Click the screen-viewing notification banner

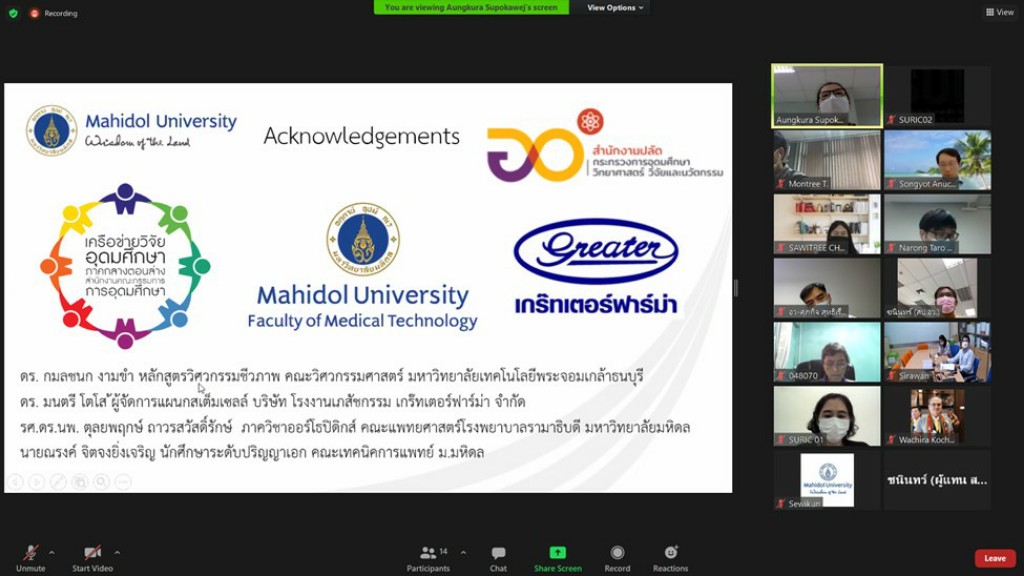471,7
